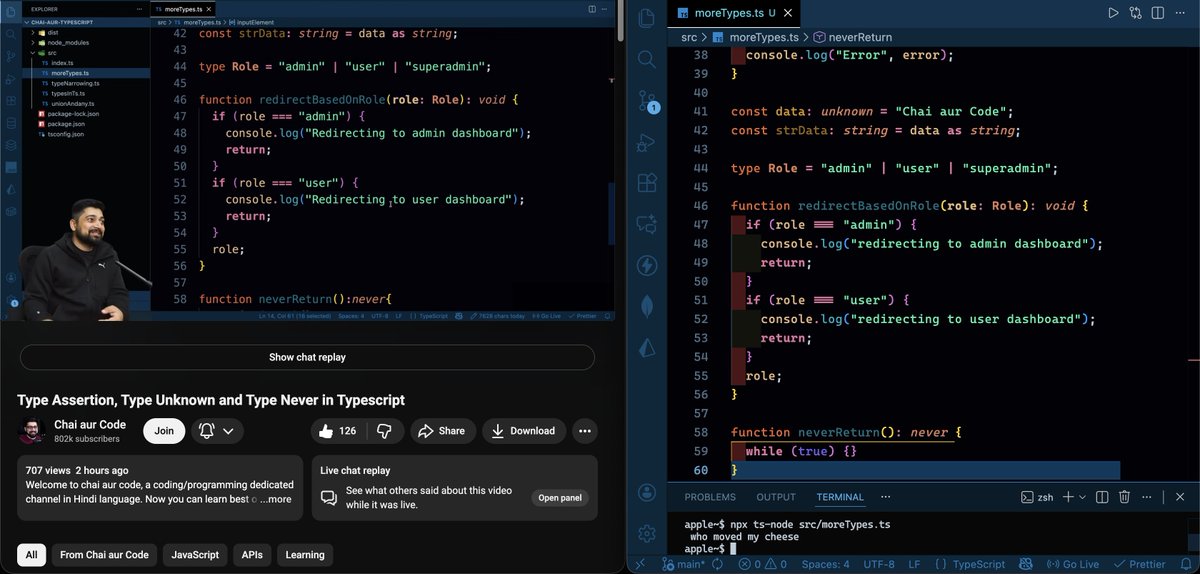1200x574 pixels.
Task: Split the editor right in right VS Code
Action: point(1159,13)
